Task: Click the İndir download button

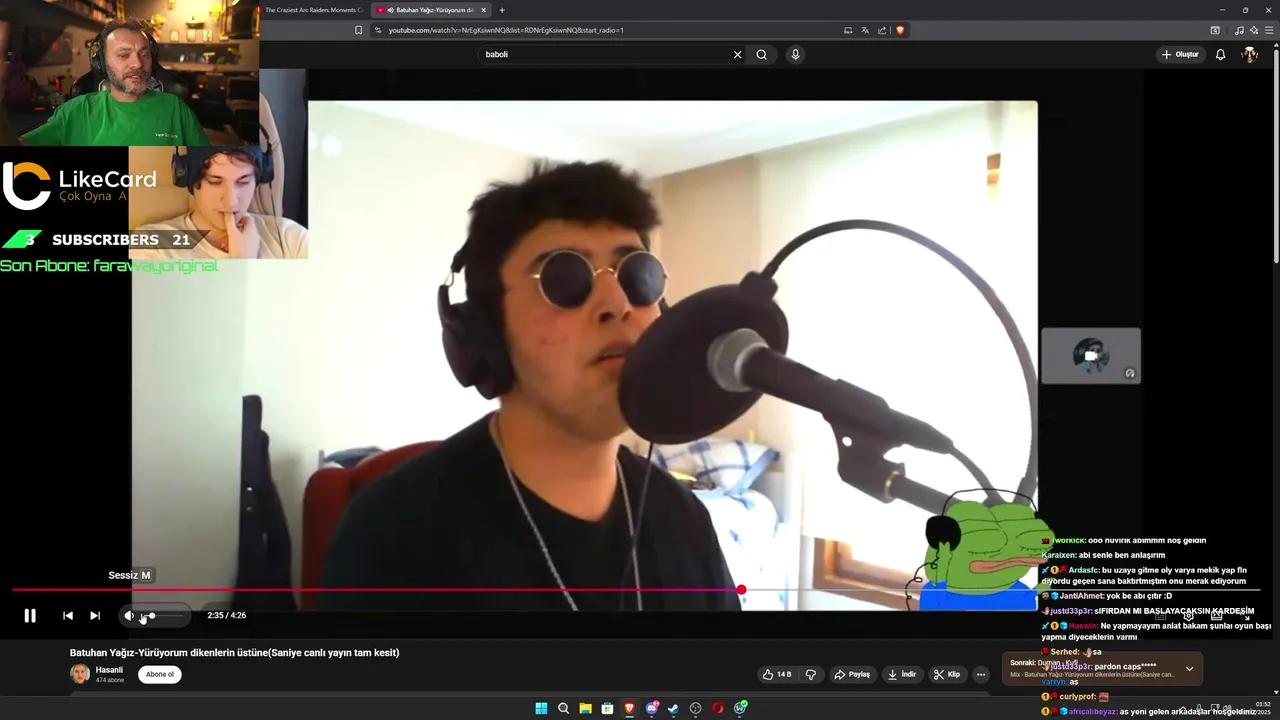Action: 902,674
